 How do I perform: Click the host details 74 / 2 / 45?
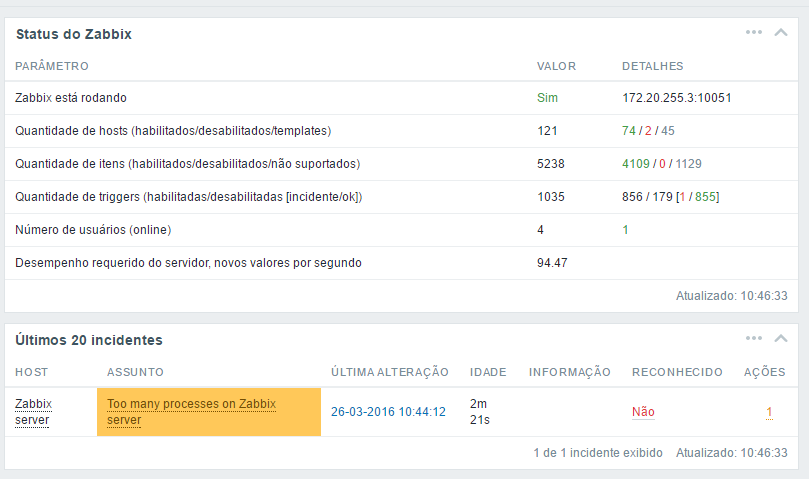648,131
